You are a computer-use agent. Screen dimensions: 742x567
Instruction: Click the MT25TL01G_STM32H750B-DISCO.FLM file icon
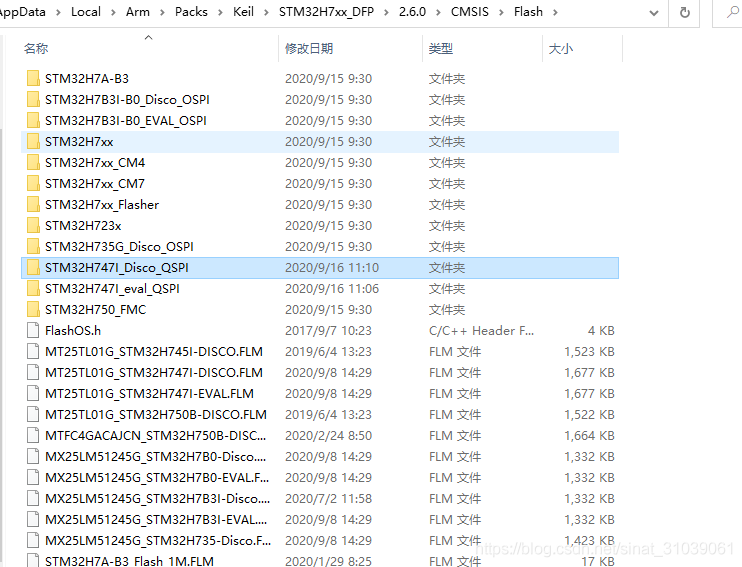[33, 414]
